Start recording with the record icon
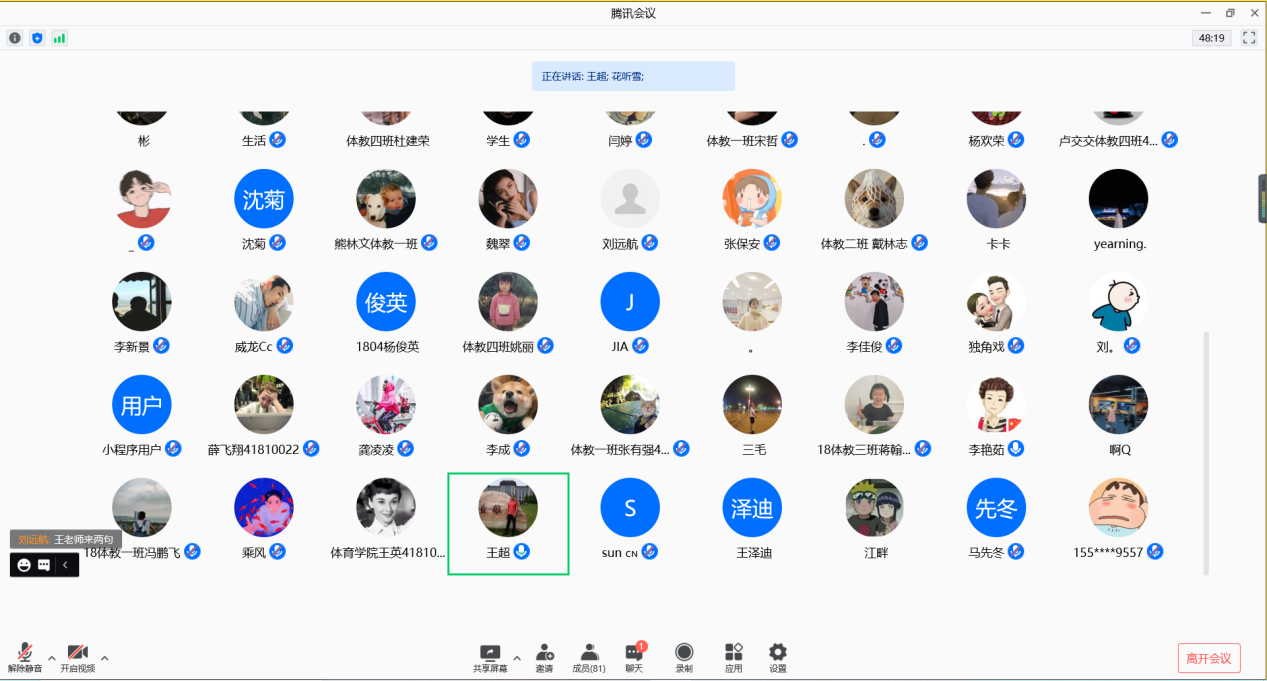This screenshot has height=681, width=1267. pyautogui.click(x=684, y=652)
